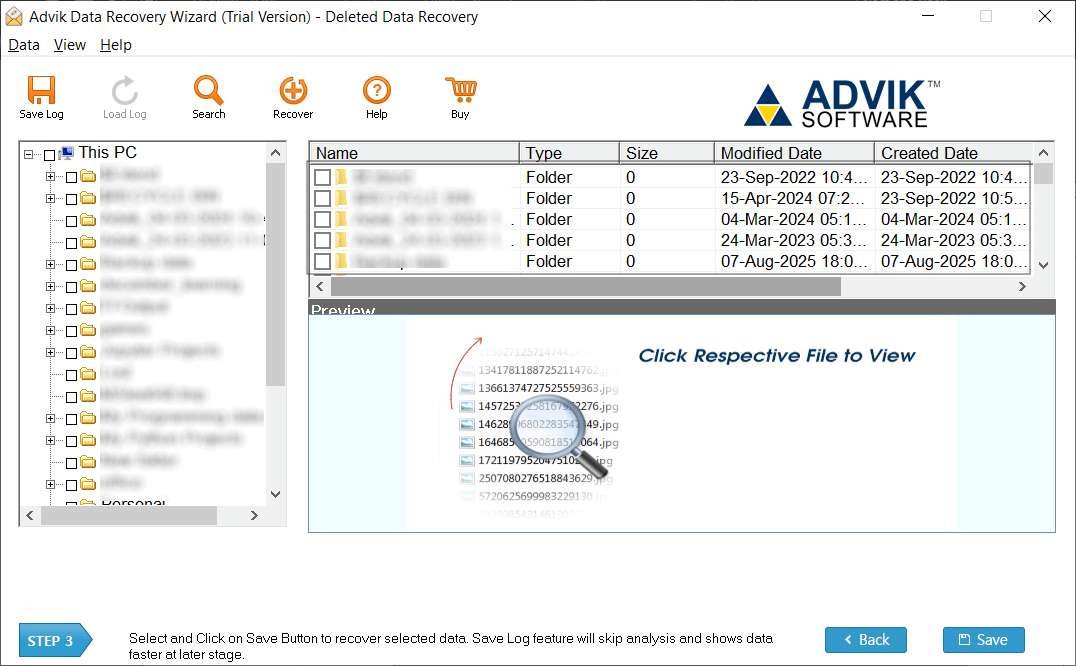Image resolution: width=1076 pixels, height=666 pixels.
Task: Click the Recover toolbar icon
Action: point(293,90)
